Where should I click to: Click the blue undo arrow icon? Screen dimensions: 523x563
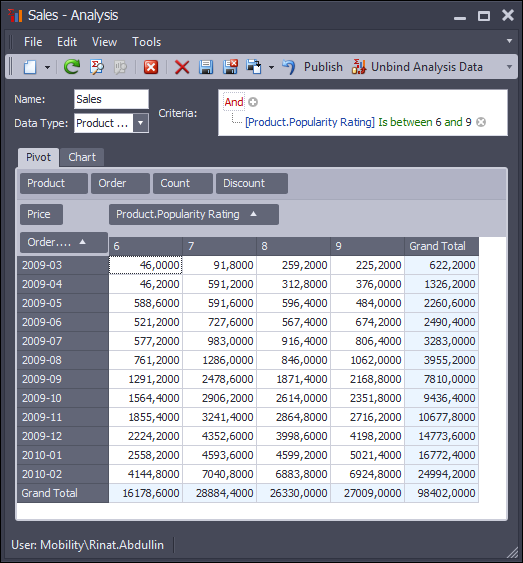[289, 67]
